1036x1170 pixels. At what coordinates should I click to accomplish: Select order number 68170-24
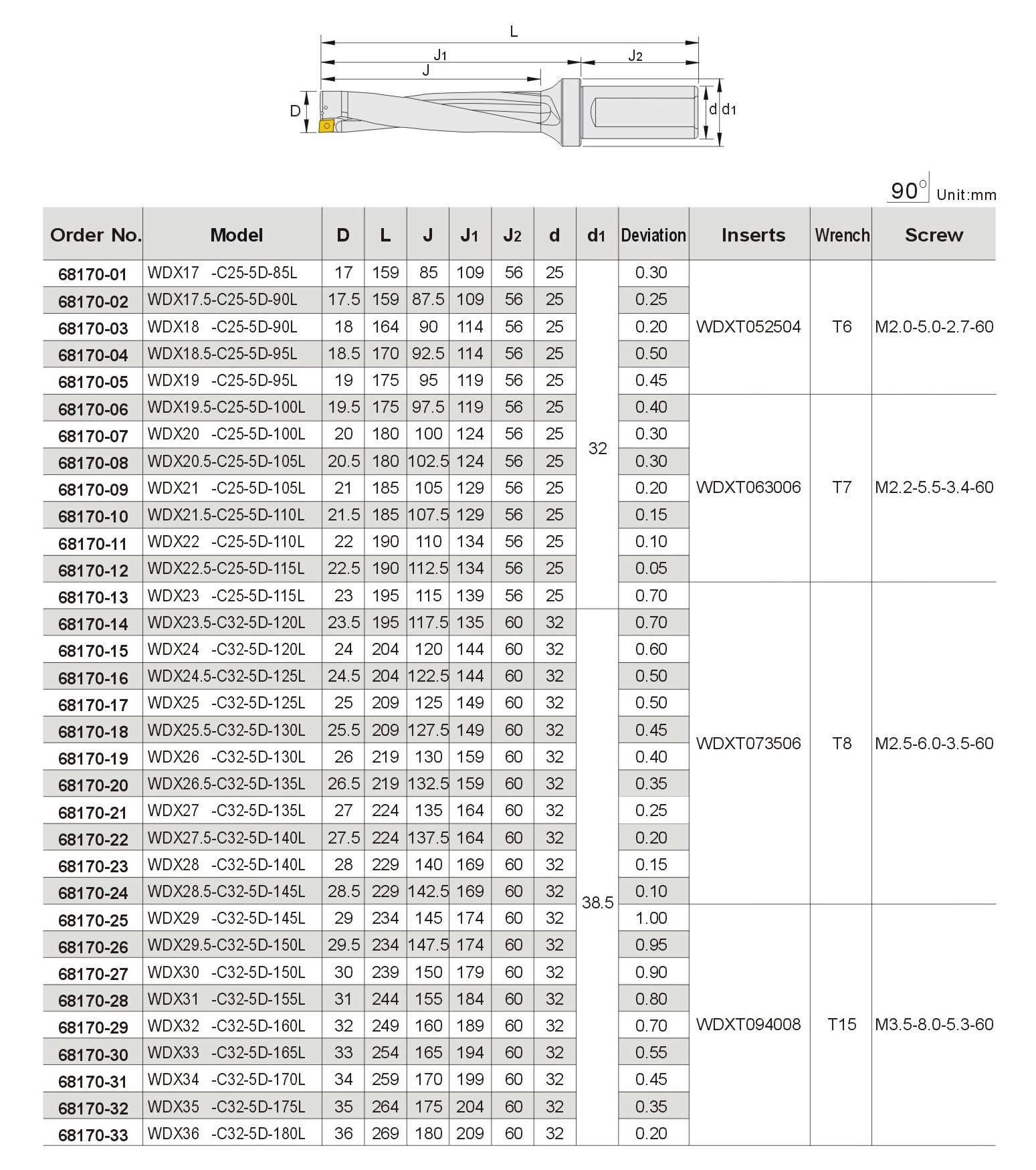point(92,892)
